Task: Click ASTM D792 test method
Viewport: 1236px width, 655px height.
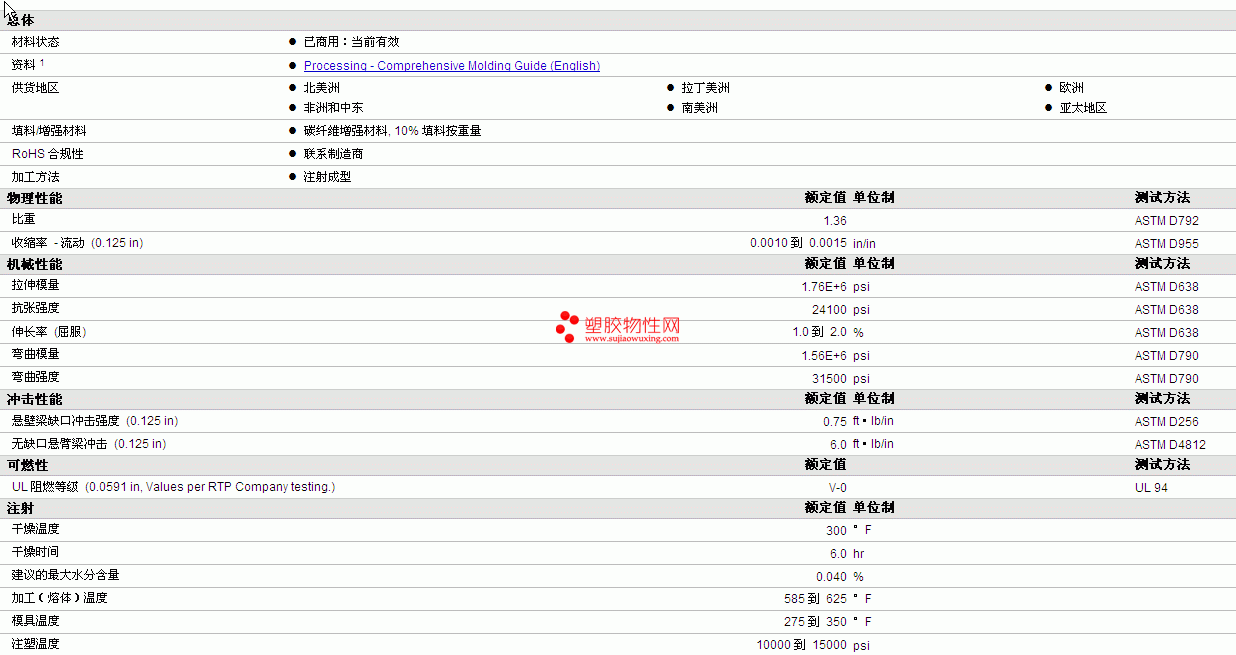Action: (1166, 221)
